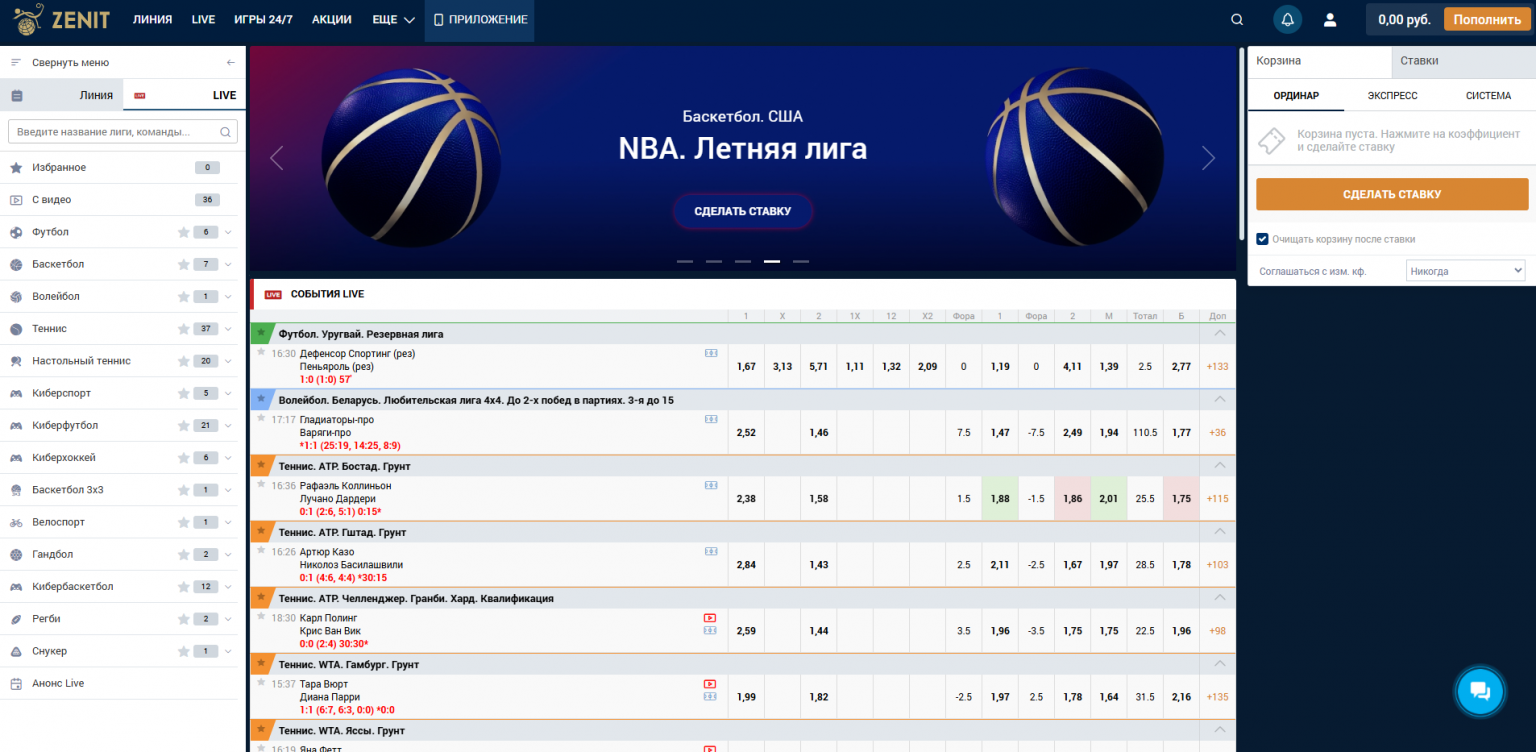Screen dimensions: 1536x752
Task: Click the Пополнить deposit button
Action: point(1487,19)
